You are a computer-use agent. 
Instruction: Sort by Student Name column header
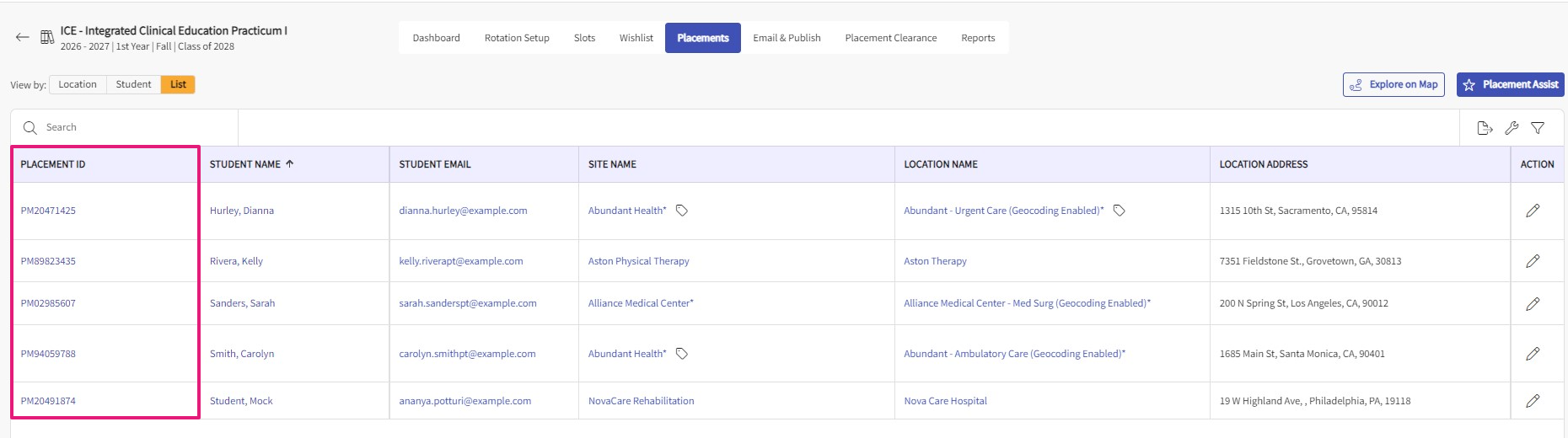245,164
